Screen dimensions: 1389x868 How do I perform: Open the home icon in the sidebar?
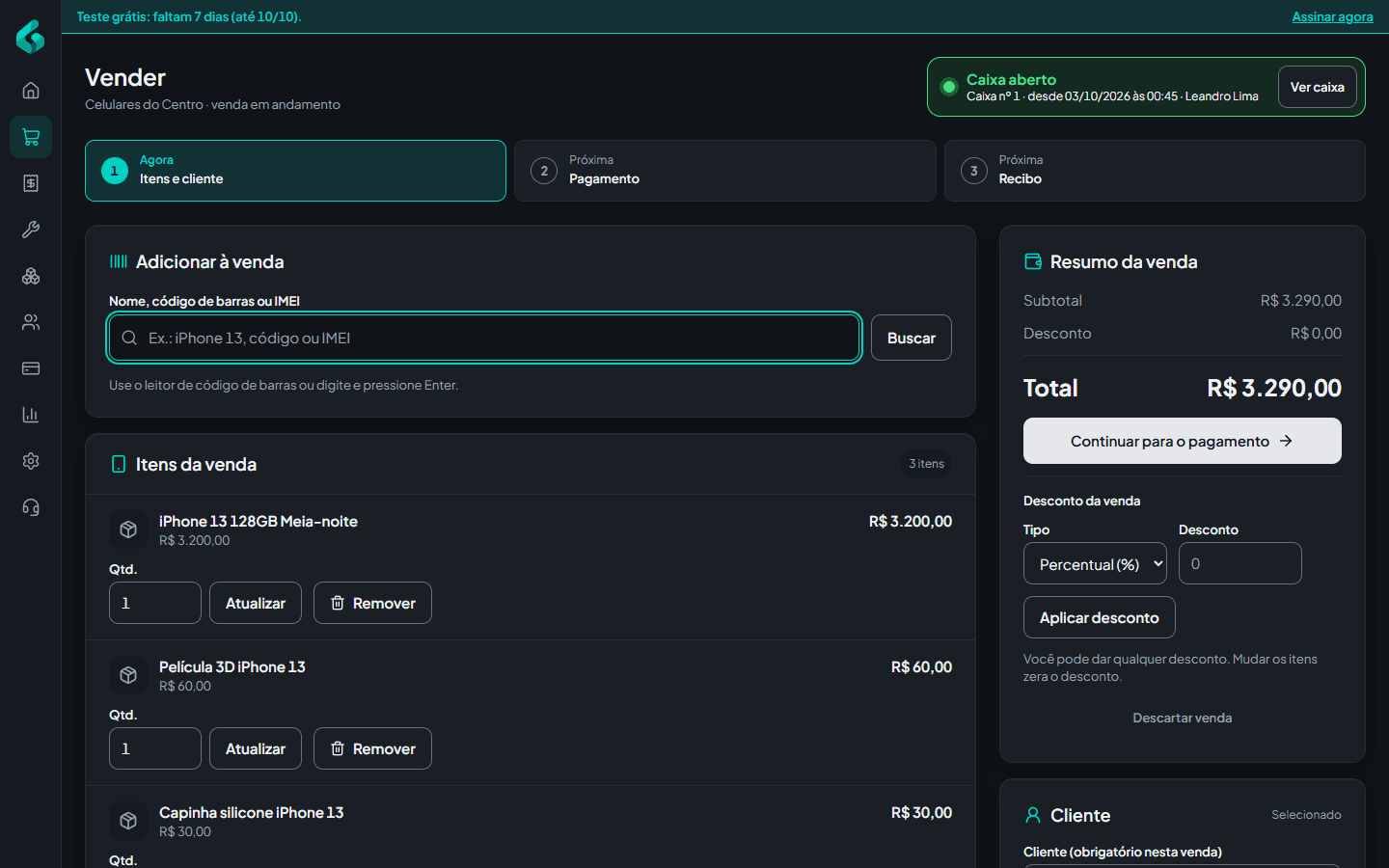click(x=31, y=91)
